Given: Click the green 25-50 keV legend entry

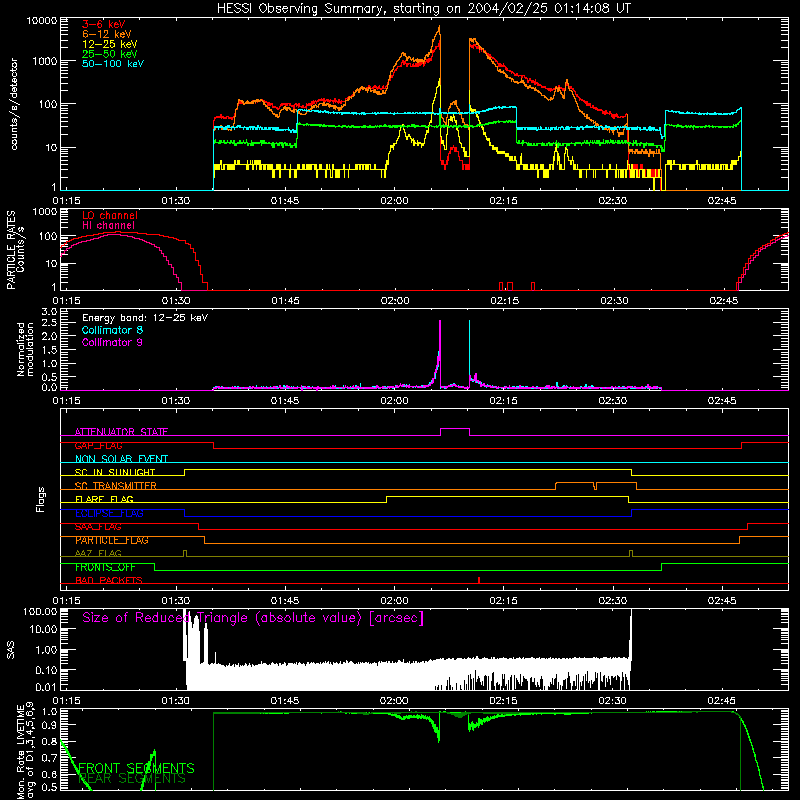Looking at the screenshot, I should [109, 54].
